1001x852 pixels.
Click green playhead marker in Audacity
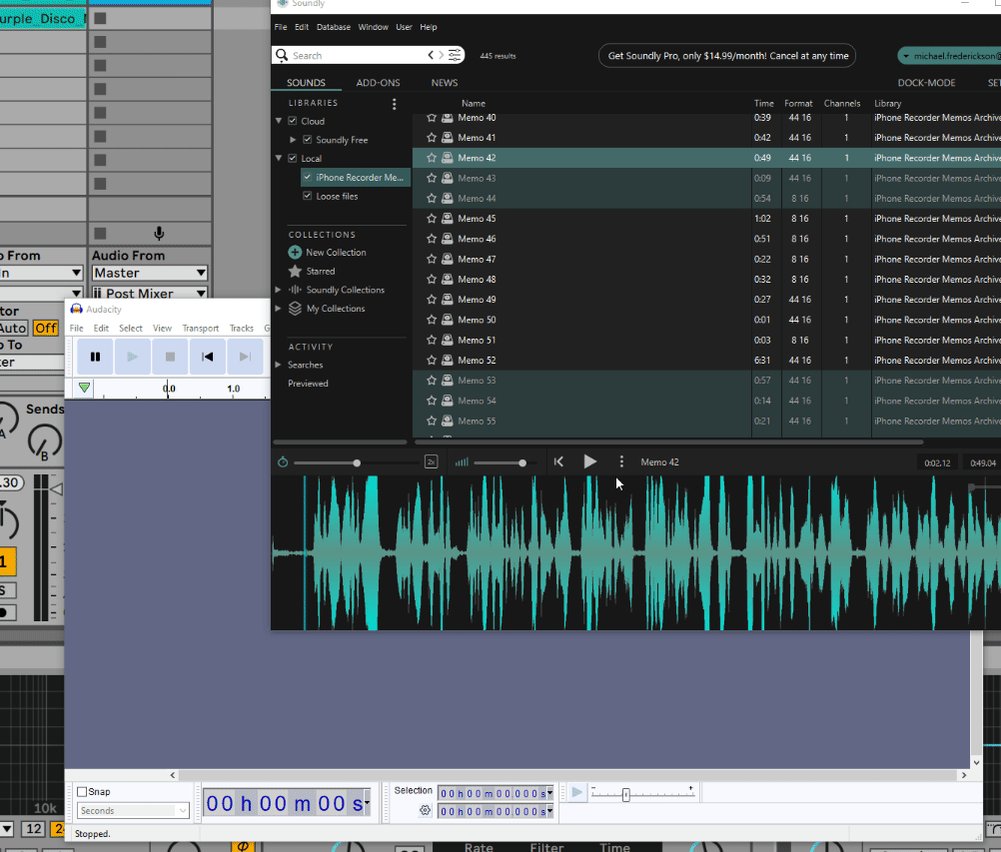[x=84, y=387]
